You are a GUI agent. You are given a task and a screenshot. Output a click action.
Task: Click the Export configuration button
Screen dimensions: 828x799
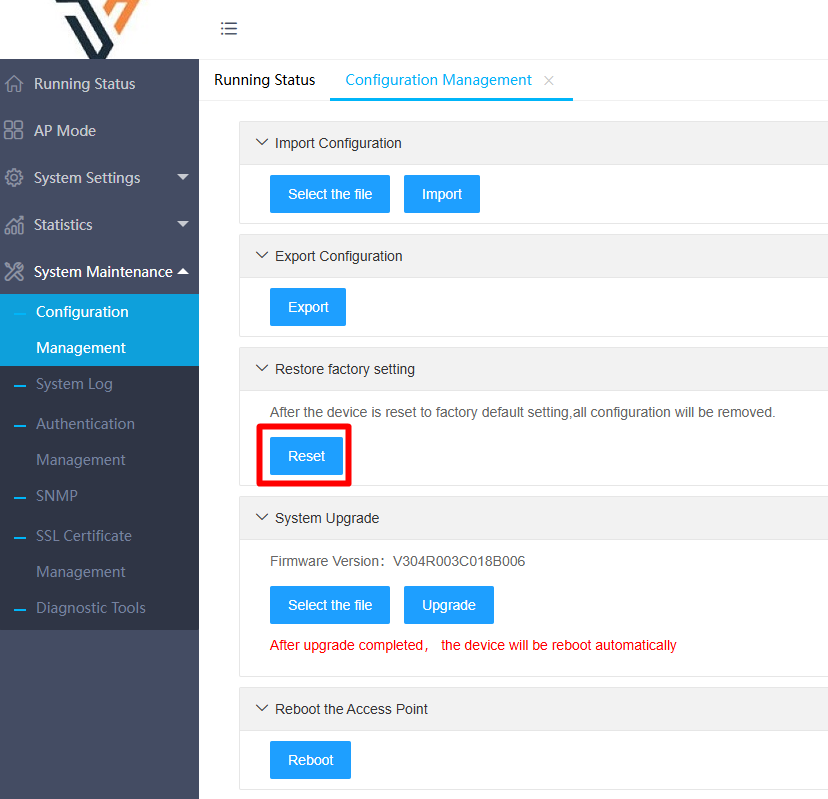pos(308,307)
